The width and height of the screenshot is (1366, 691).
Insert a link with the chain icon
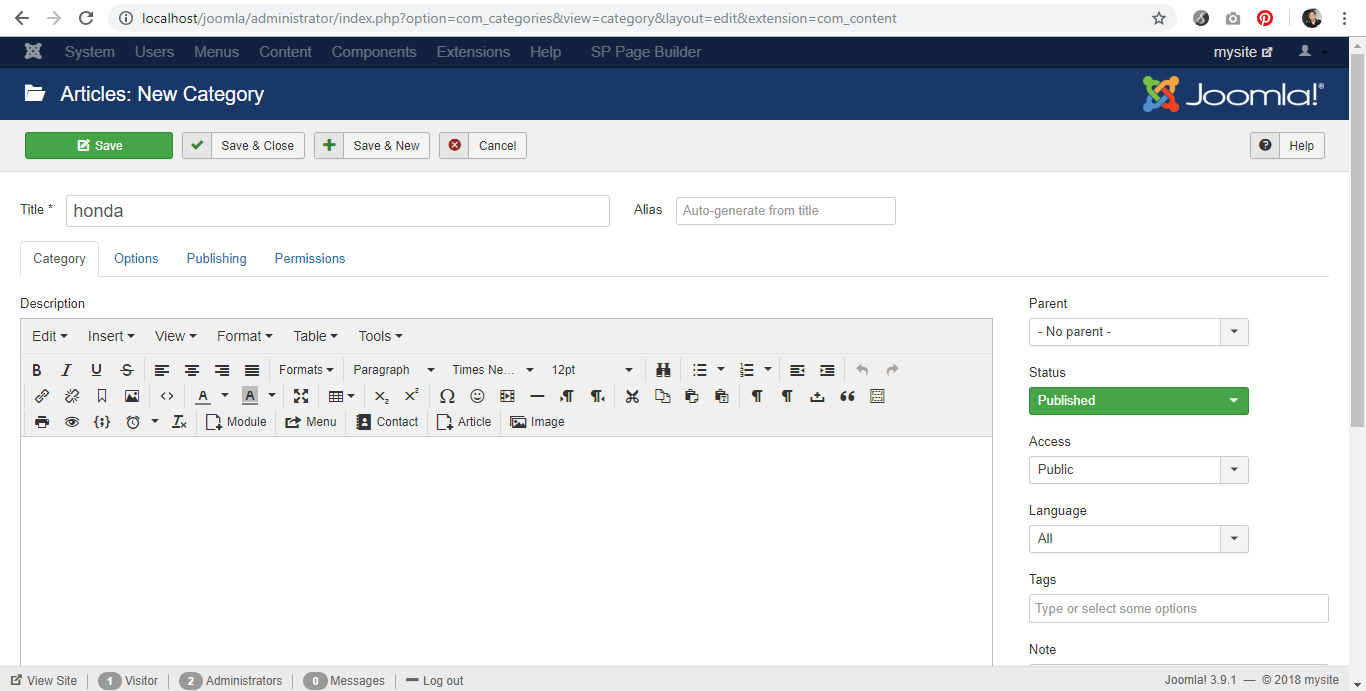click(42, 396)
